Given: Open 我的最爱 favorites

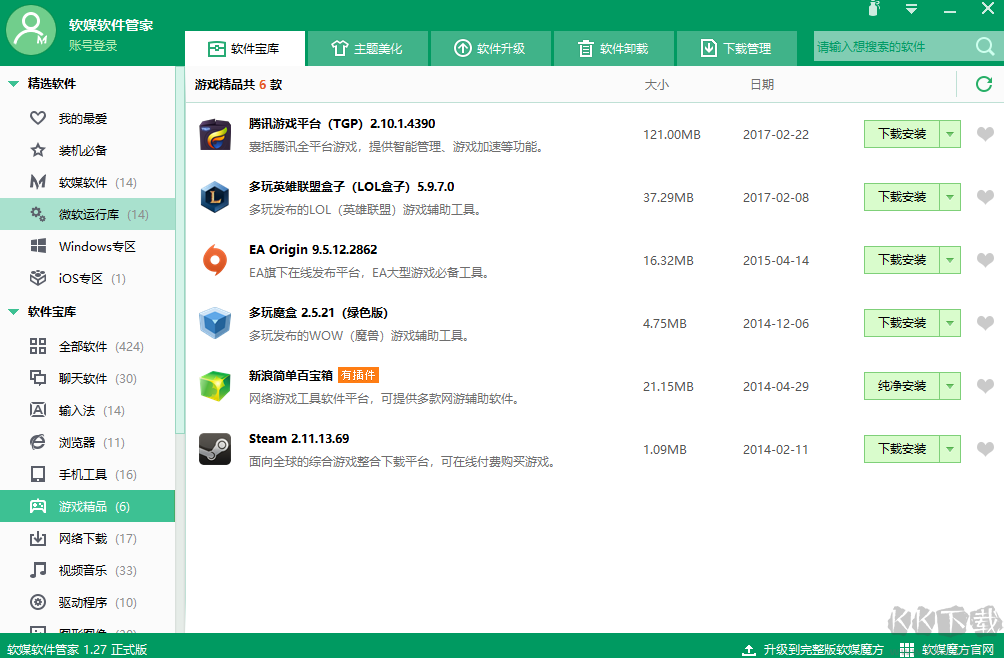Looking at the screenshot, I should click(87, 118).
